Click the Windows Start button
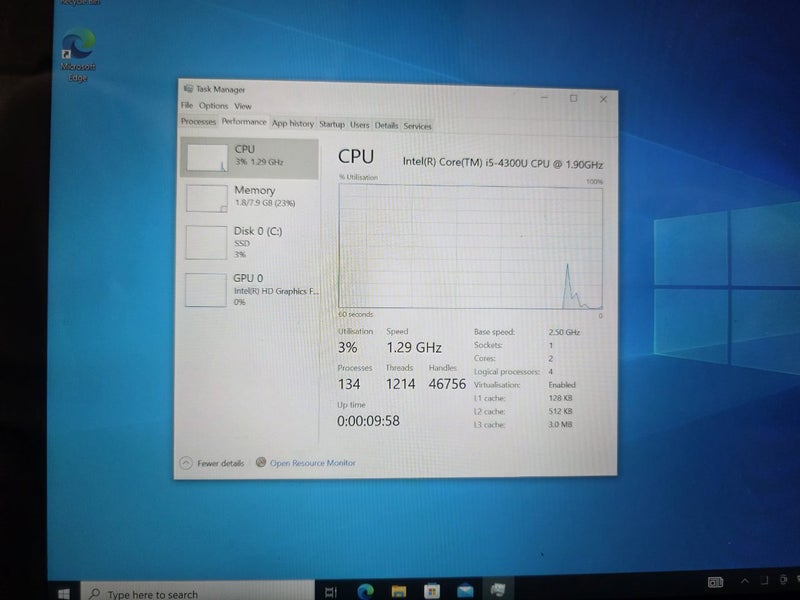This screenshot has width=800, height=600. pyautogui.click(x=64, y=593)
